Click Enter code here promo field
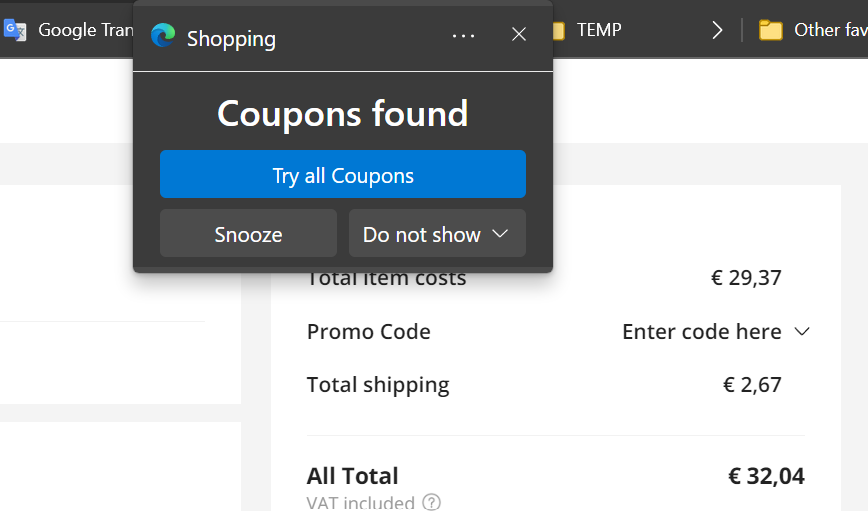The width and height of the screenshot is (868, 511). [x=701, y=332]
